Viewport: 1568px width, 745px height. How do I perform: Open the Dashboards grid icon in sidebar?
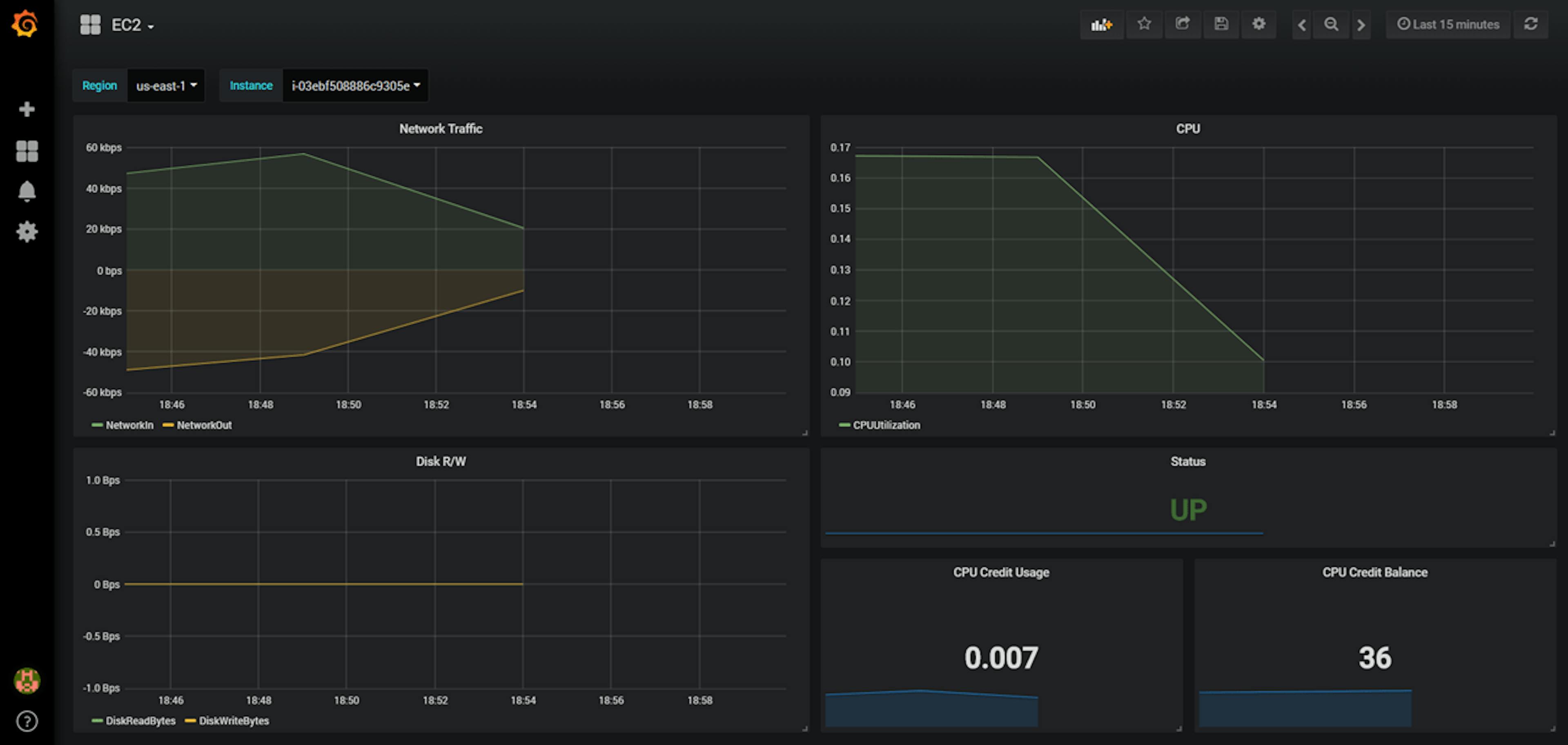coord(27,151)
